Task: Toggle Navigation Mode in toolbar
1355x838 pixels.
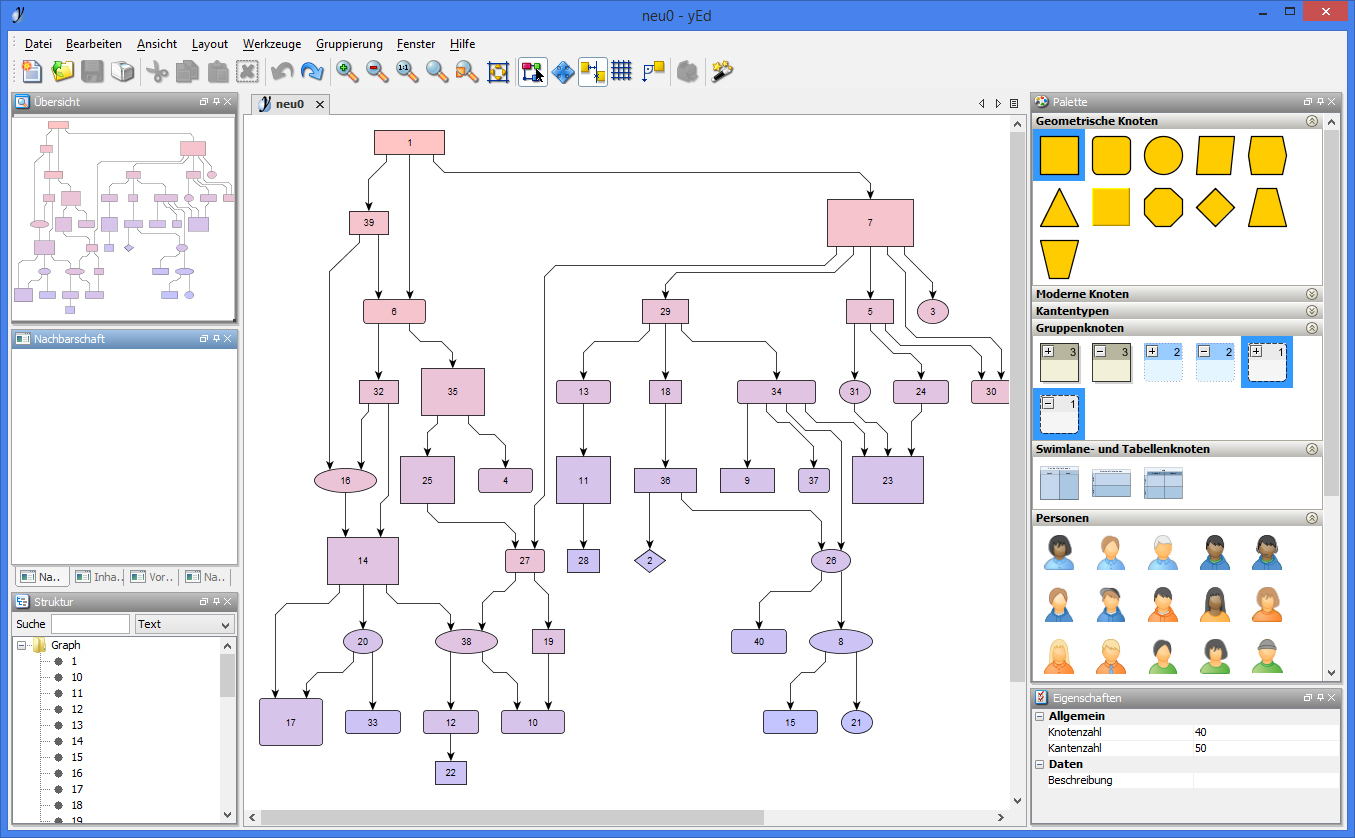Action: [x=563, y=71]
